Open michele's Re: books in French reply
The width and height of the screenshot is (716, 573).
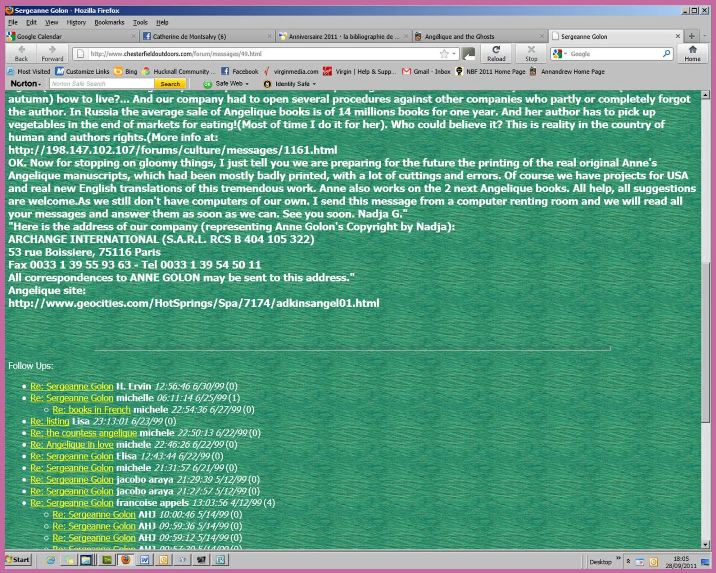click(91, 410)
